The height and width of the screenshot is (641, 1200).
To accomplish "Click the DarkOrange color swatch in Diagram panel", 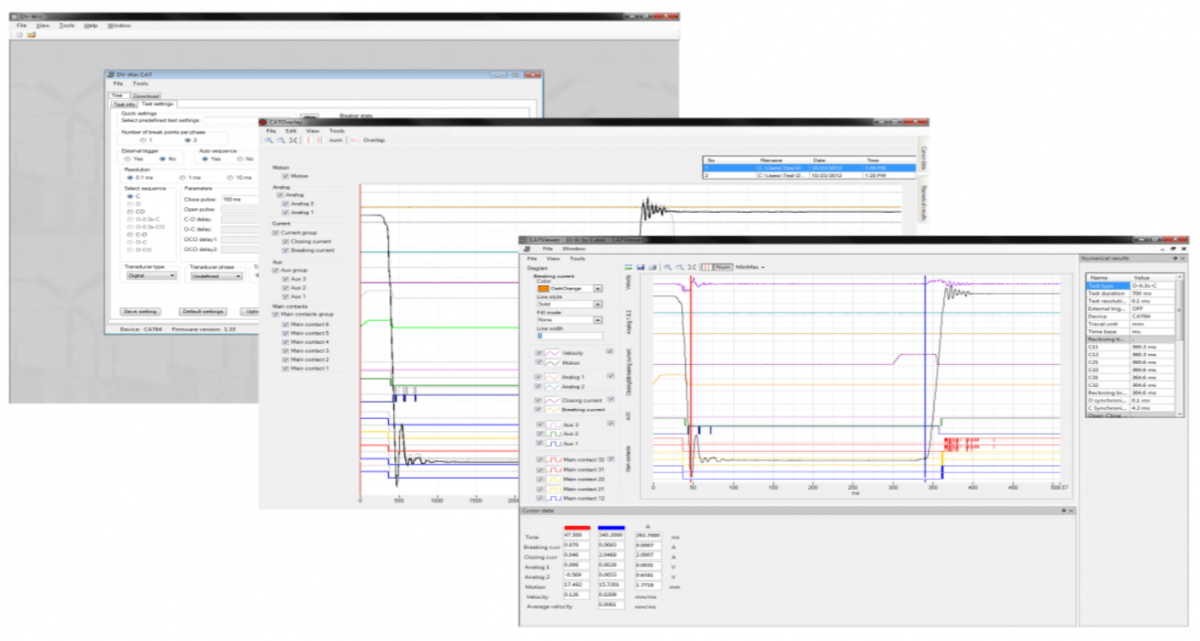I will click(x=544, y=288).
